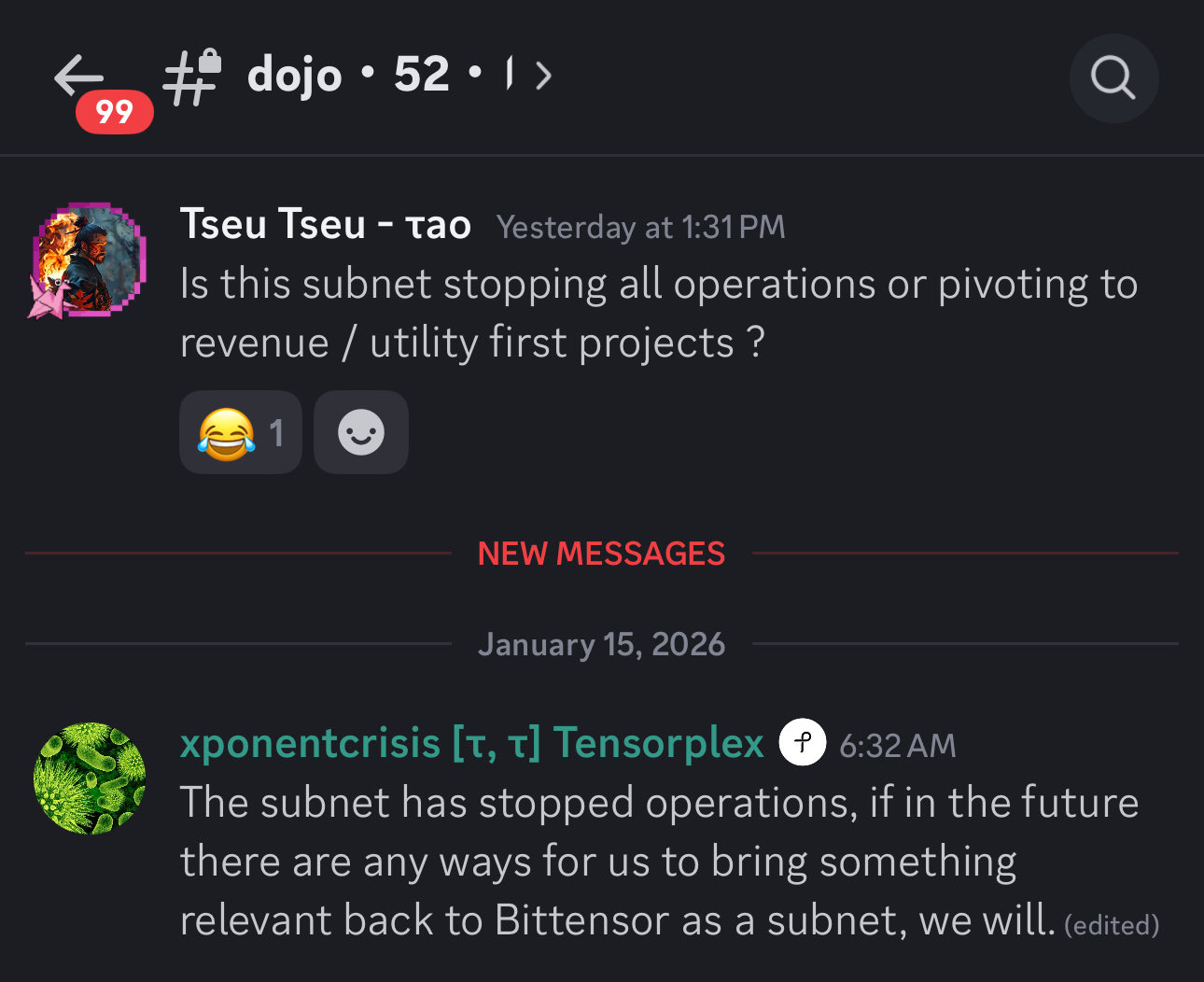Tap the 6:32 AM message timestamp
1204x982 pixels.
tap(897, 746)
